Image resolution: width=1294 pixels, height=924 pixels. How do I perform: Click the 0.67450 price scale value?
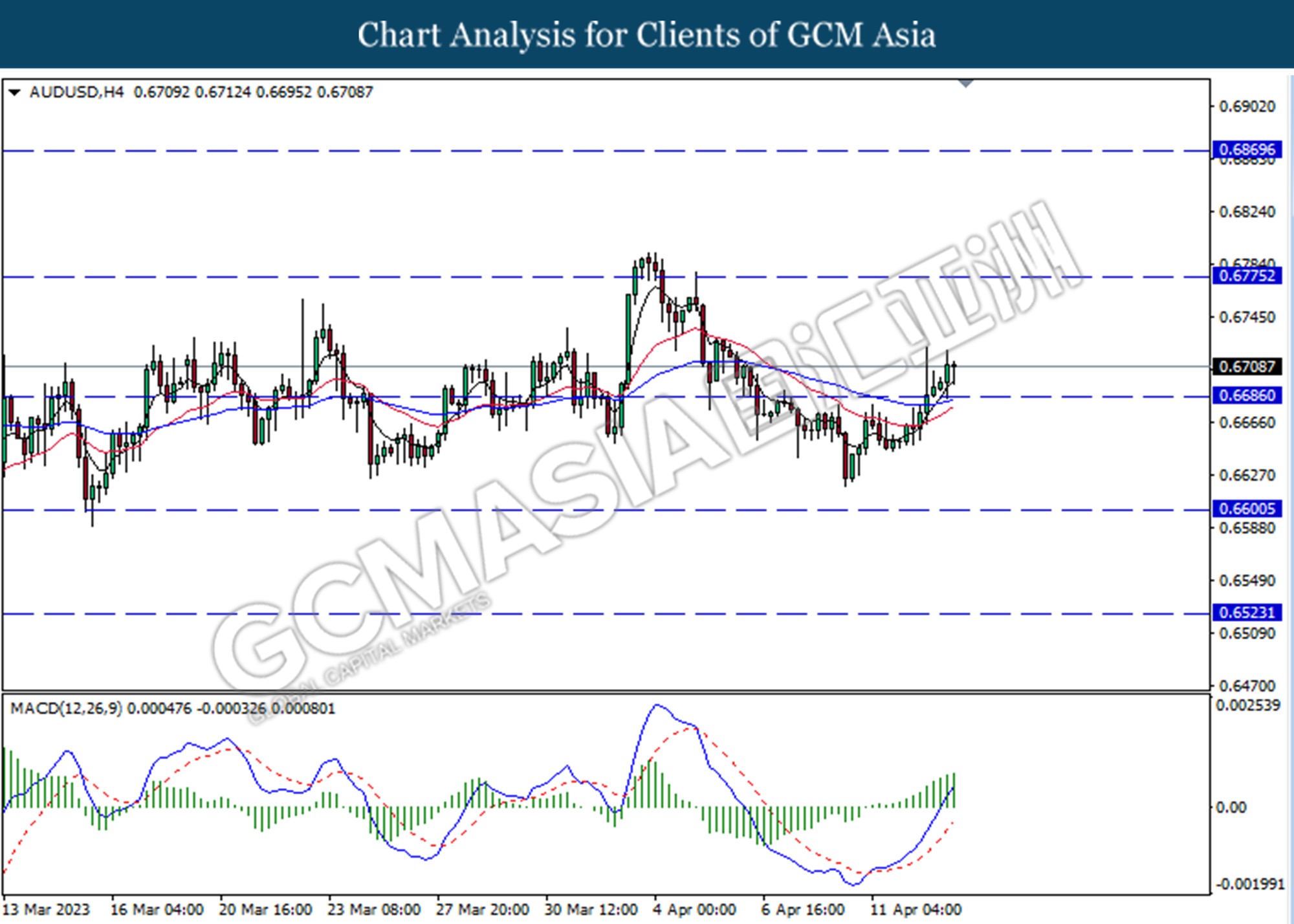[x=1247, y=318]
